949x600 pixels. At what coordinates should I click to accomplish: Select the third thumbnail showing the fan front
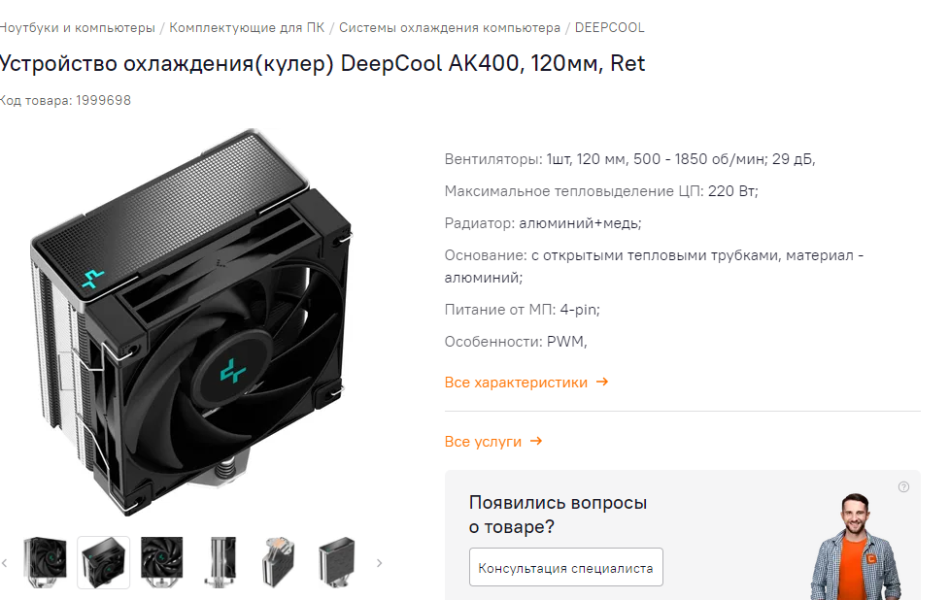click(x=162, y=562)
